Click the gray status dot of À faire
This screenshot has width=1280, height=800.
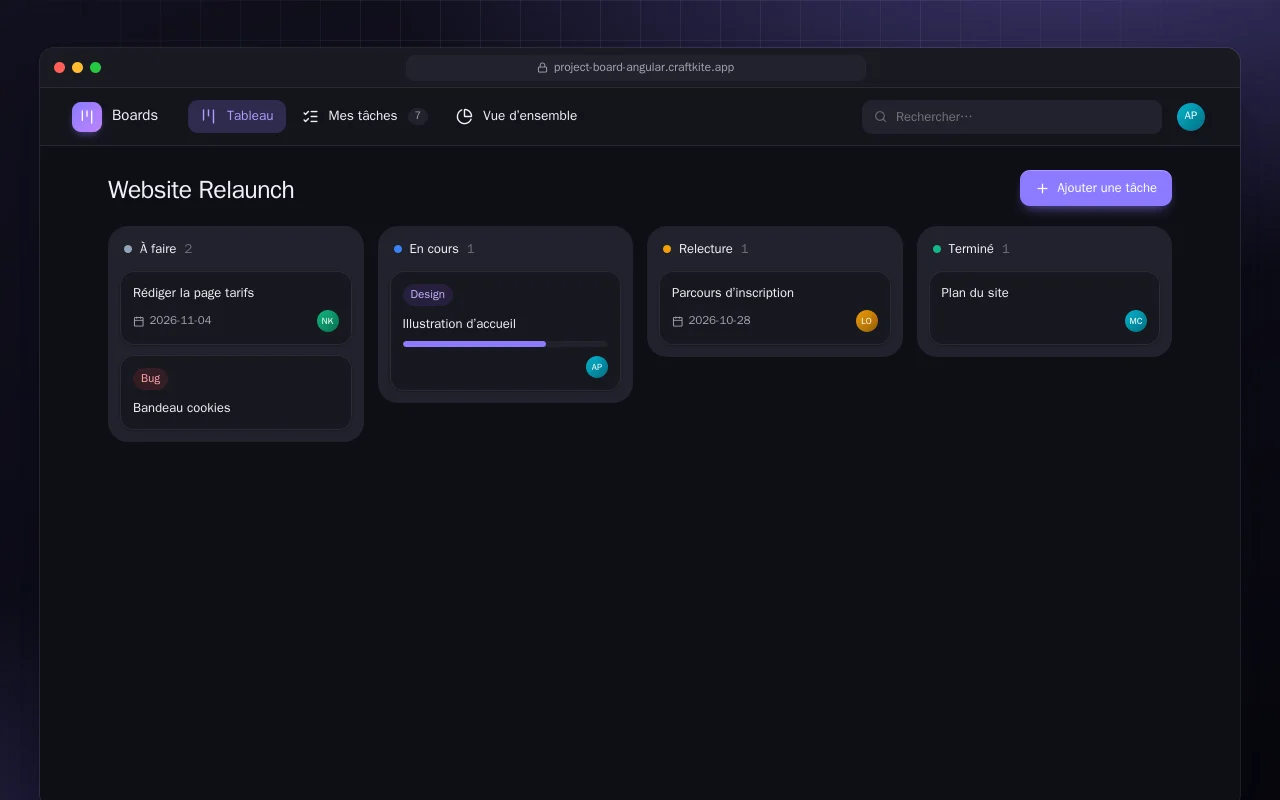pos(128,249)
